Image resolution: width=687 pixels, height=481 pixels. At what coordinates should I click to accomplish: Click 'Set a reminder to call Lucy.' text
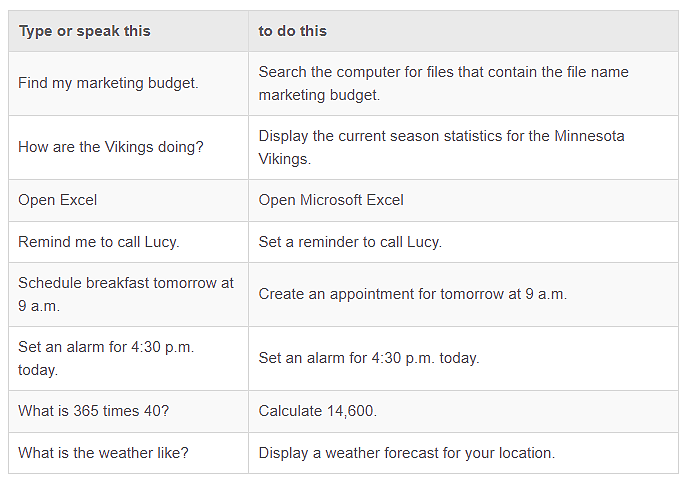(x=350, y=242)
